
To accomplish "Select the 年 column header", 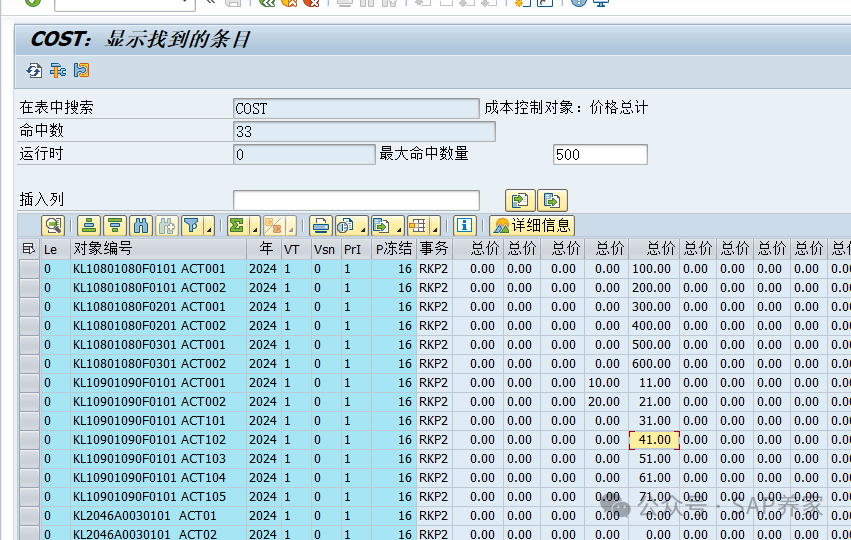I will coord(264,249).
